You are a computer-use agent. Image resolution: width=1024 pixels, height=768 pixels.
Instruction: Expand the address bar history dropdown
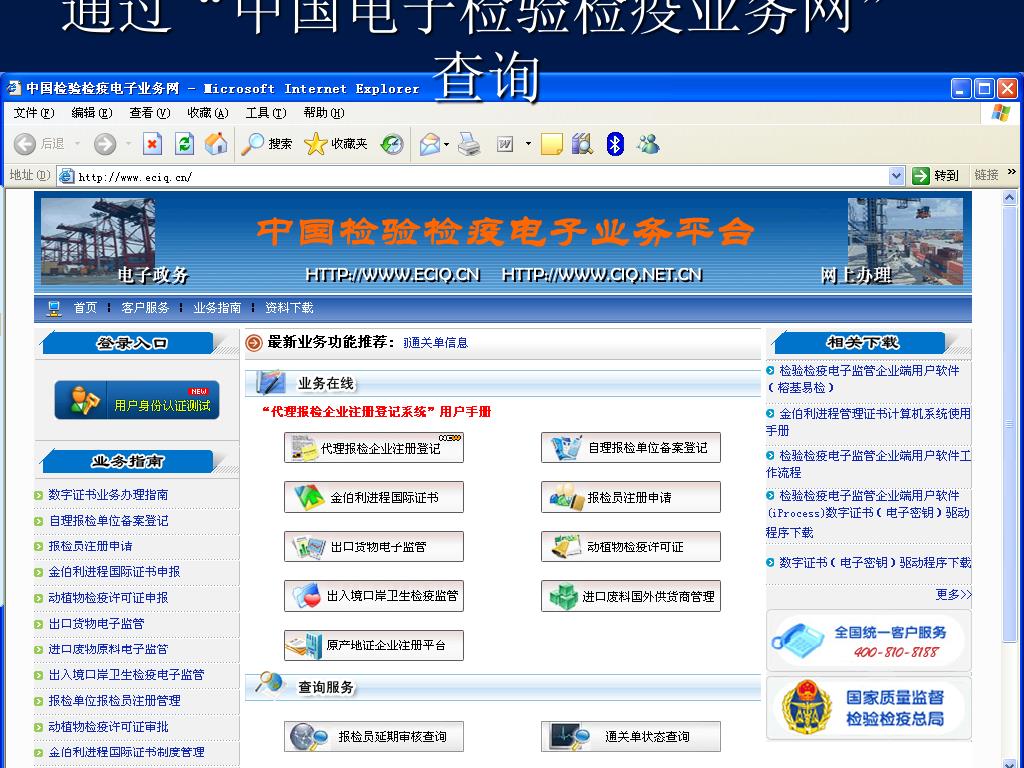click(896, 176)
